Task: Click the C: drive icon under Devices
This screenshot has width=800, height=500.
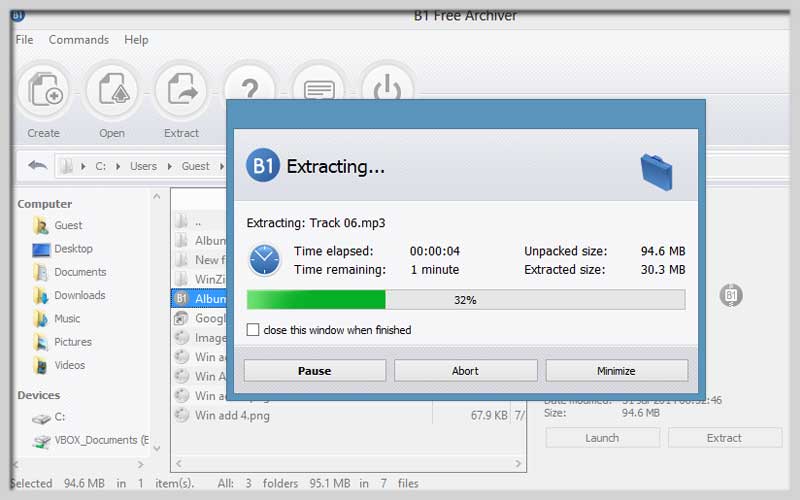Action: point(41,418)
